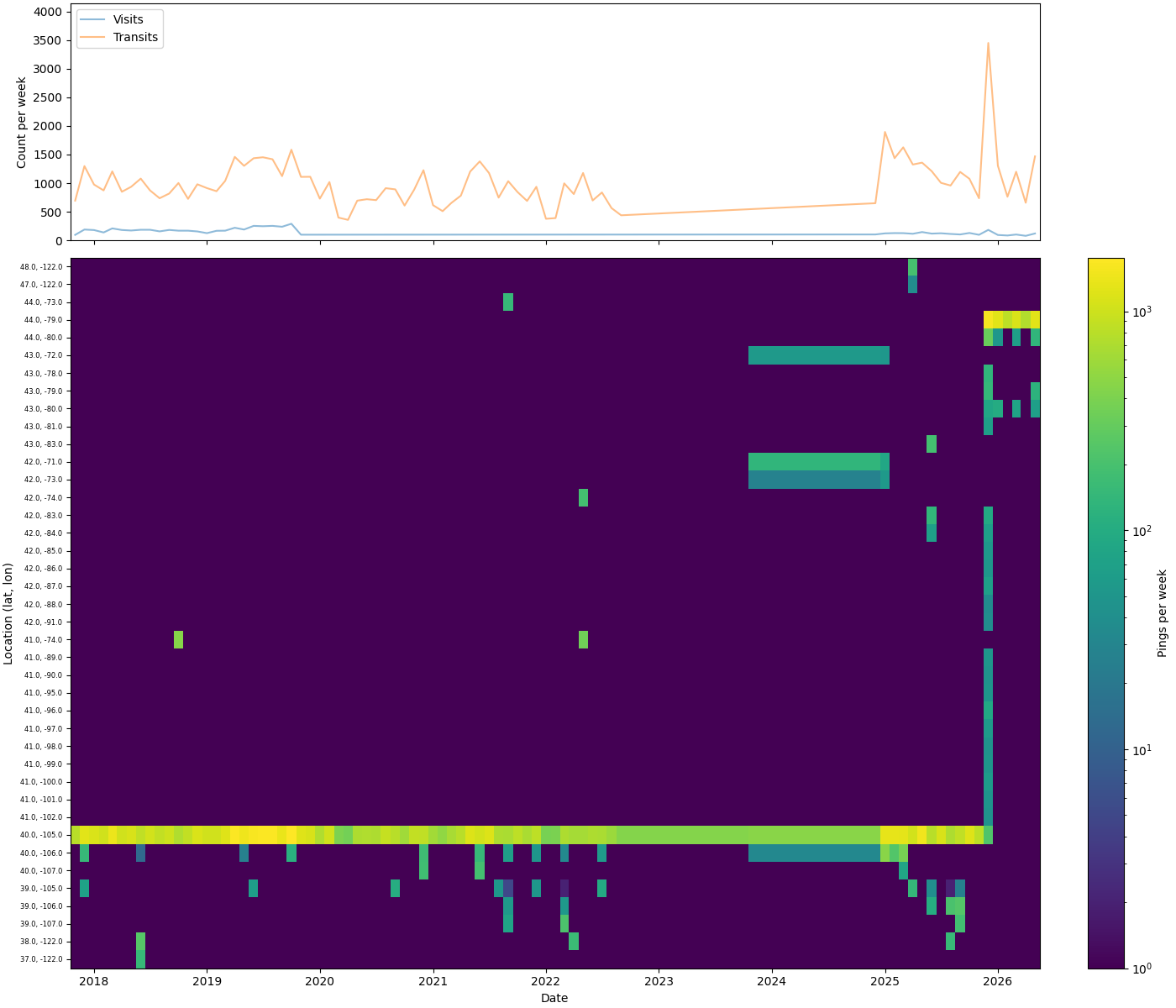Click the 10³ mark on colorbar

(x=1142, y=312)
